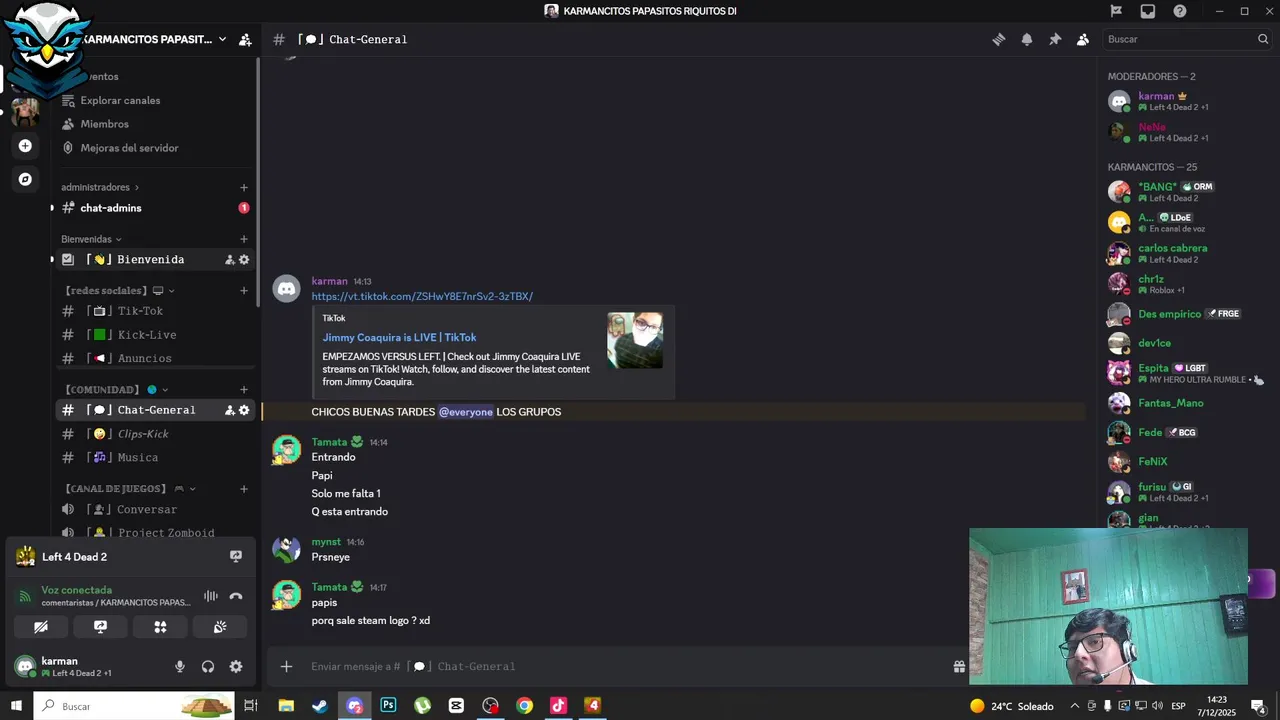The width and height of the screenshot is (1280, 720).
Task: Create a channel in redes sociales with the plus
Action: 244,291
